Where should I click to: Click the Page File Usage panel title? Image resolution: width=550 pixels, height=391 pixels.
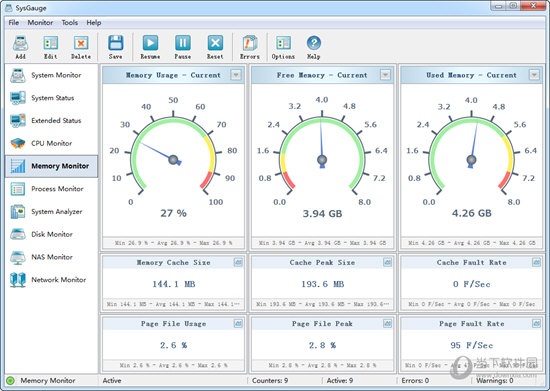pos(173,324)
